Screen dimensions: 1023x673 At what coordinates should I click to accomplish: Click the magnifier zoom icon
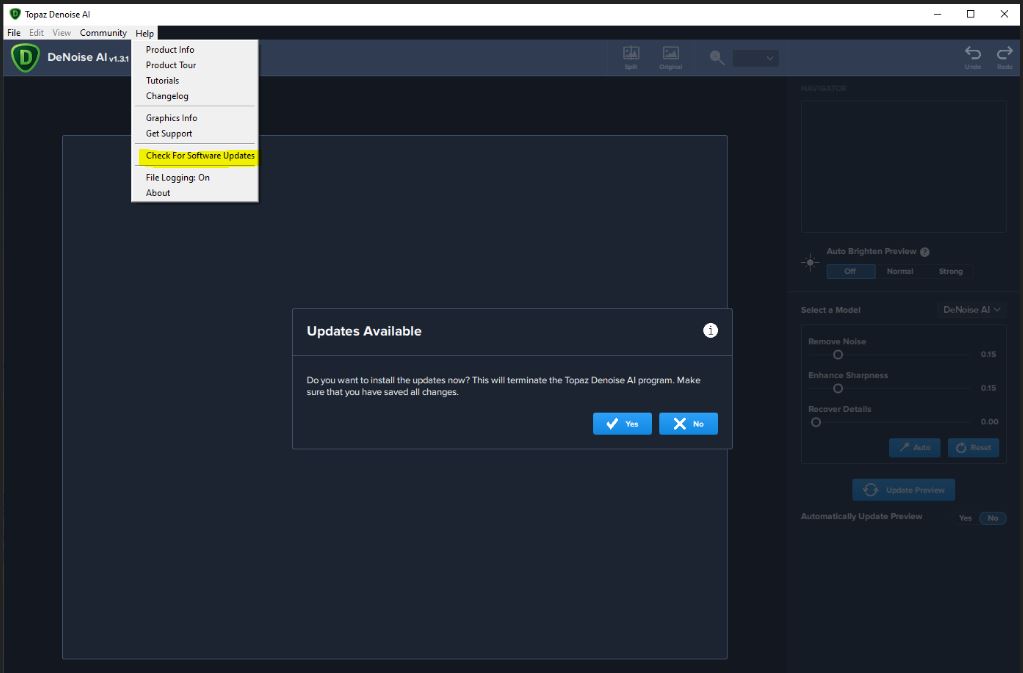point(717,58)
